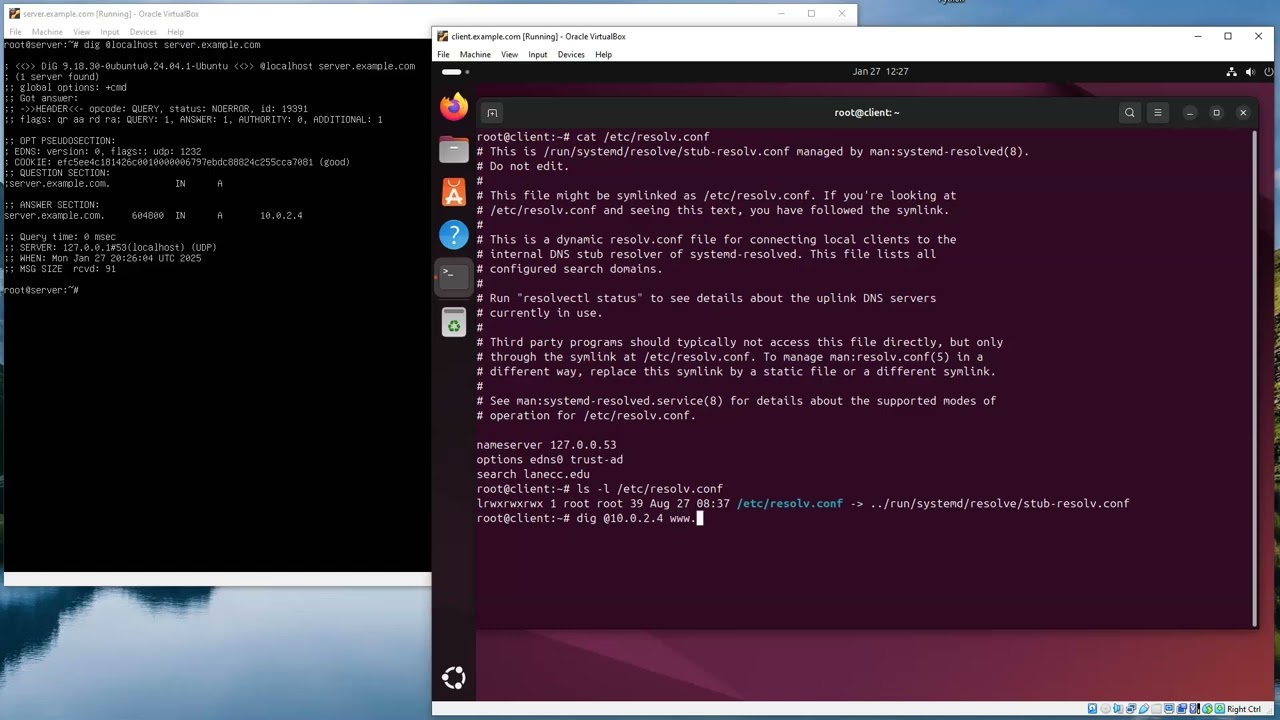1280x720 pixels.
Task: Maximize the root@client terminal window
Action: [1216, 113]
